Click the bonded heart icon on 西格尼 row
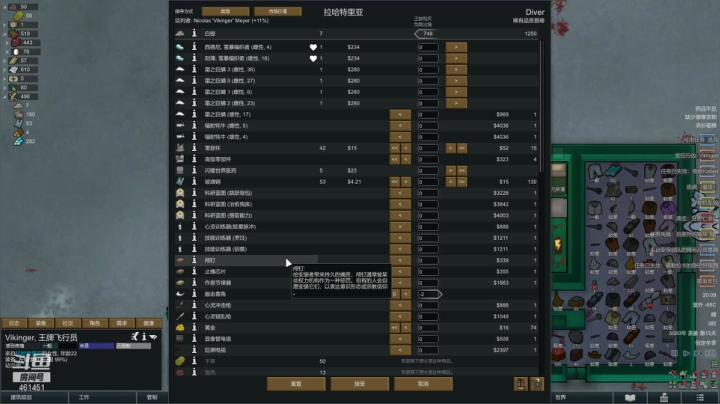The height and width of the screenshot is (404, 720). pos(313,47)
